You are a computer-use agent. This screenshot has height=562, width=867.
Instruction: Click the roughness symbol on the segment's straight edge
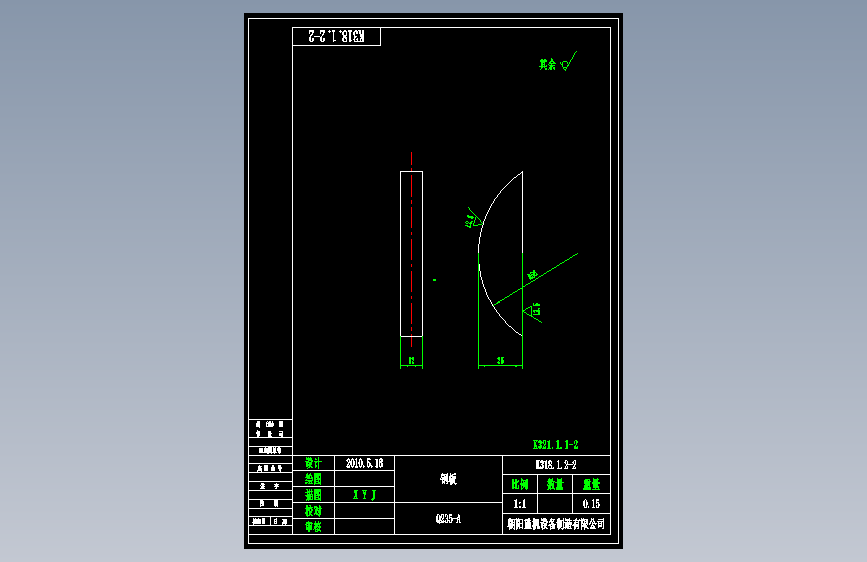tap(533, 312)
